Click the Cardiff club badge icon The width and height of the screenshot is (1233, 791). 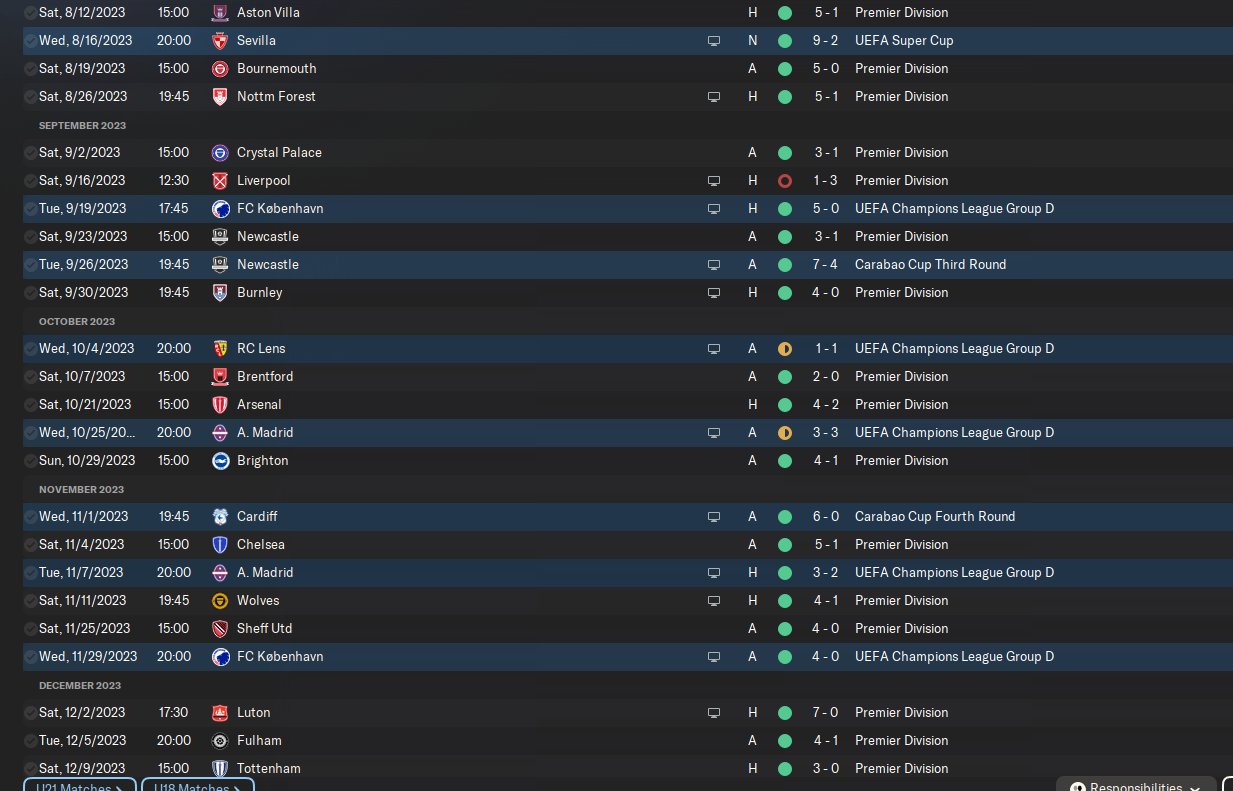pyautogui.click(x=220, y=517)
